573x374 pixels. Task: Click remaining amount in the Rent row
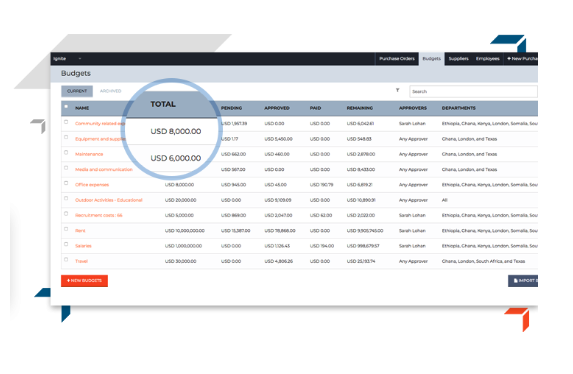coord(365,231)
